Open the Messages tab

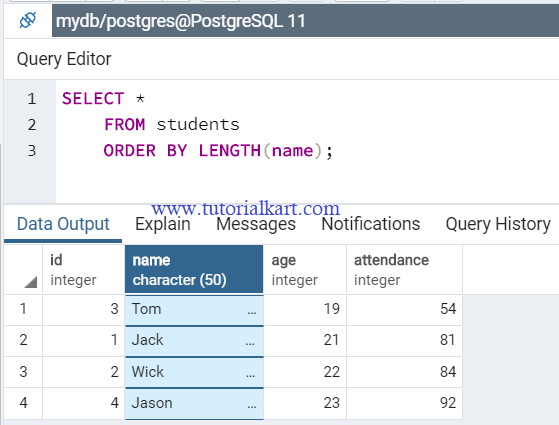tap(256, 224)
